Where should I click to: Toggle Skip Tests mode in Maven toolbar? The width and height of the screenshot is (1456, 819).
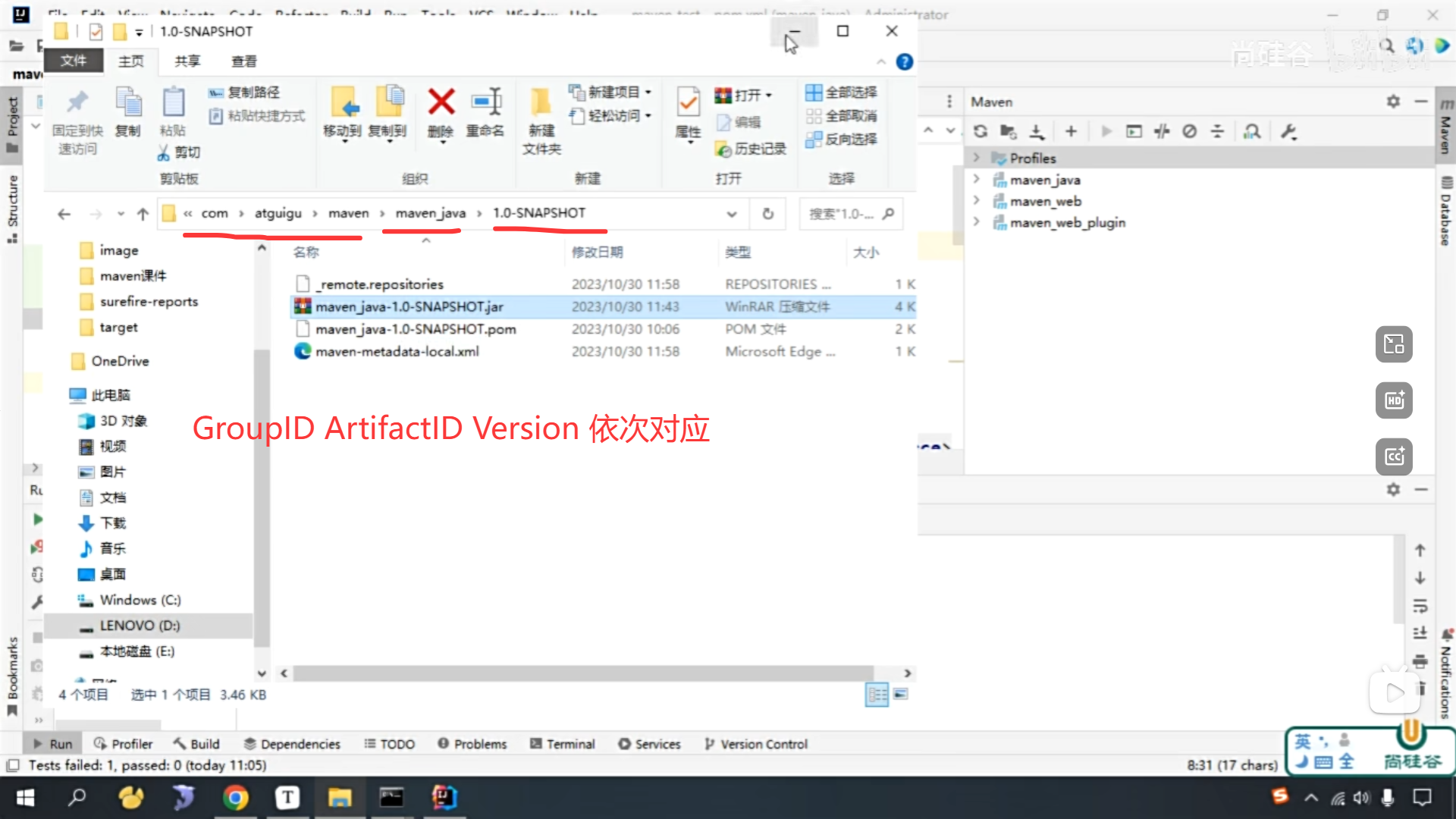[x=1189, y=131]
